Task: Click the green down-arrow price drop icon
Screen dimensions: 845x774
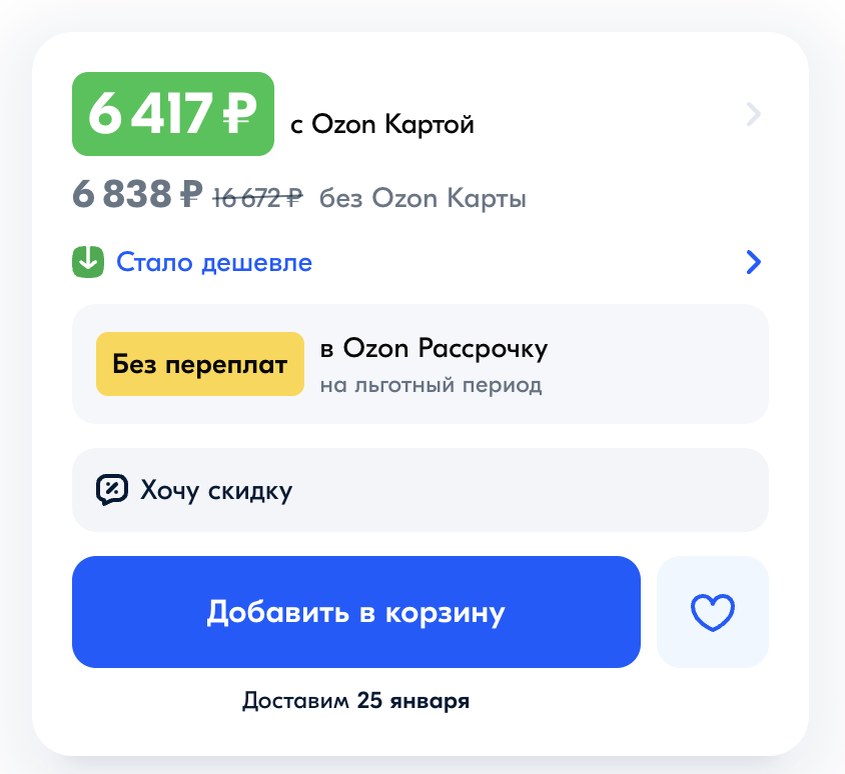Action: [88, 262]
